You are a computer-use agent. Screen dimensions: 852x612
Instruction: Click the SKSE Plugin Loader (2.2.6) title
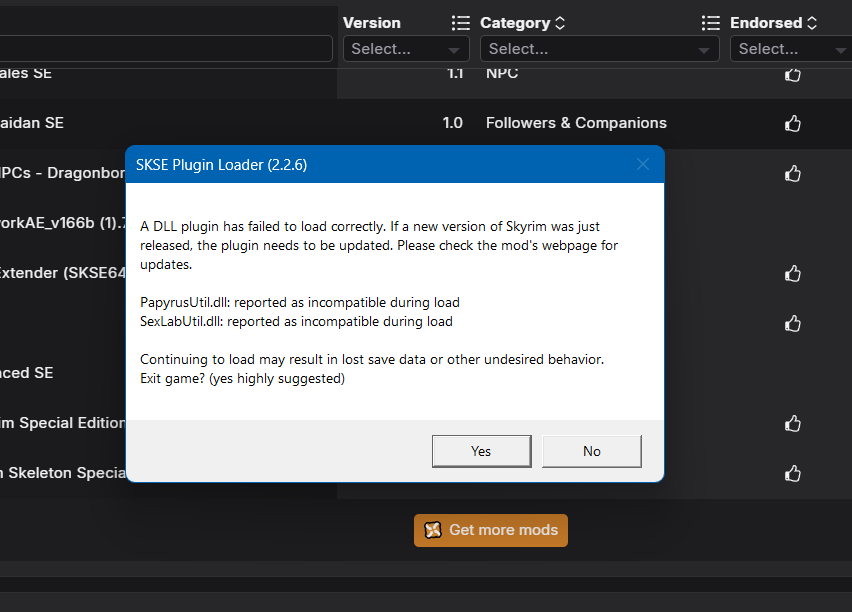(222, 165)
